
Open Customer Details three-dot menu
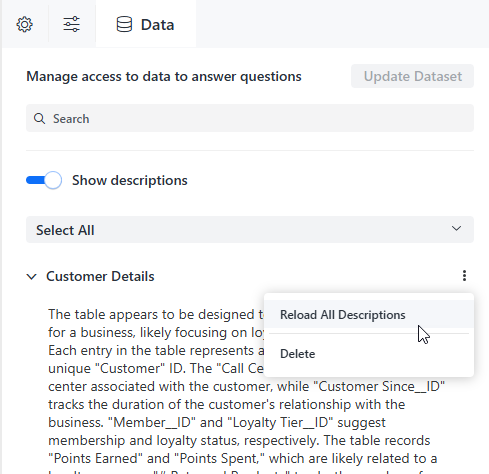[464, 276]
